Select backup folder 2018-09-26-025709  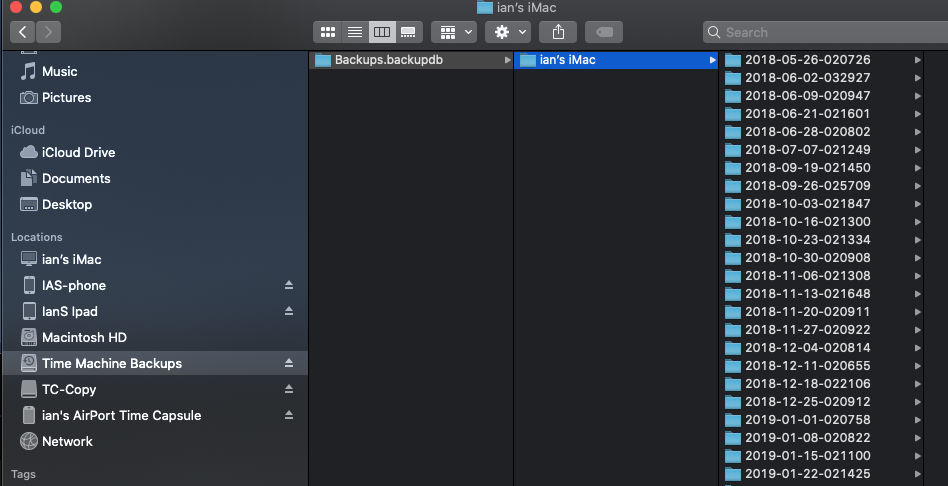(x=822, y=186)
